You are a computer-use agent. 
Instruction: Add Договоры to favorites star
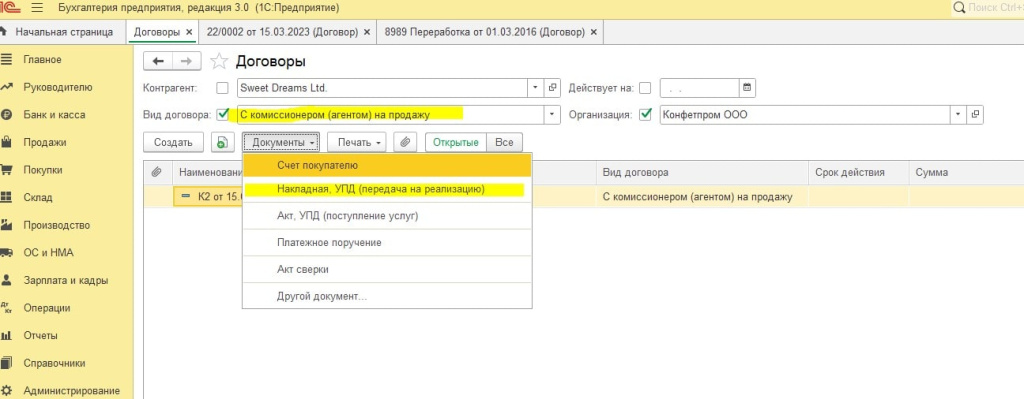pos(219,61)
